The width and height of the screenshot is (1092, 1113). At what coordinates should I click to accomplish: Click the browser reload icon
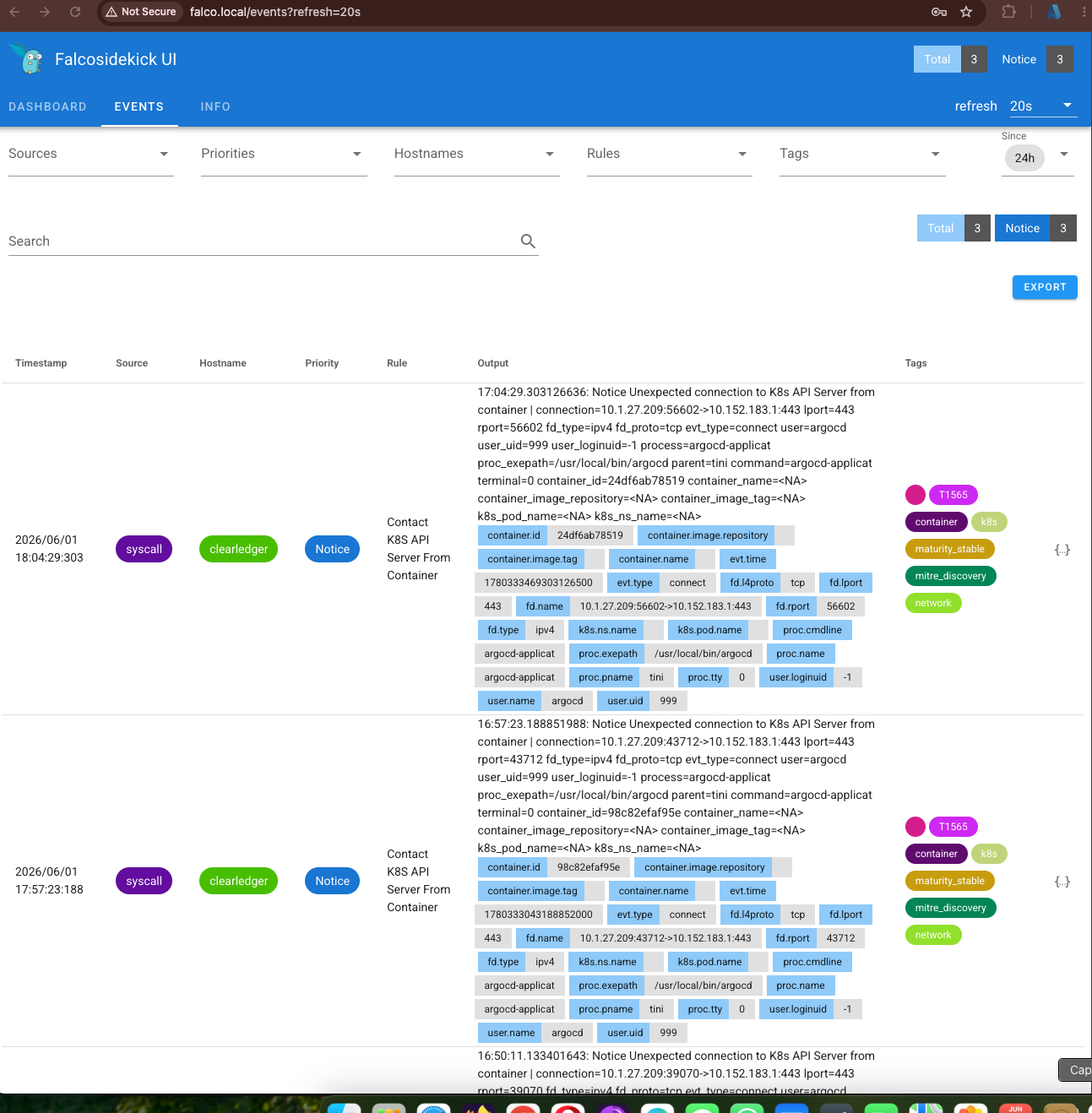pyautogui.click(x=75, y=12)
